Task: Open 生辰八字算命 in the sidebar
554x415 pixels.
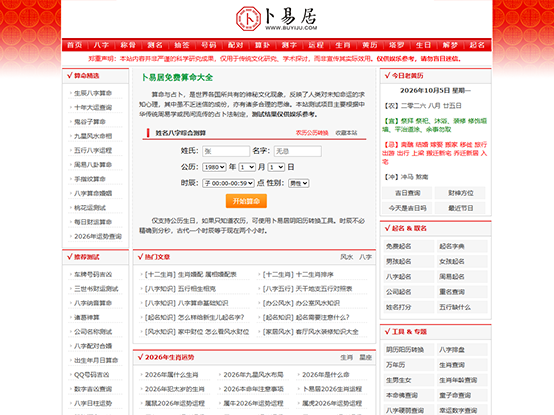Action: (x=93, y=93)
